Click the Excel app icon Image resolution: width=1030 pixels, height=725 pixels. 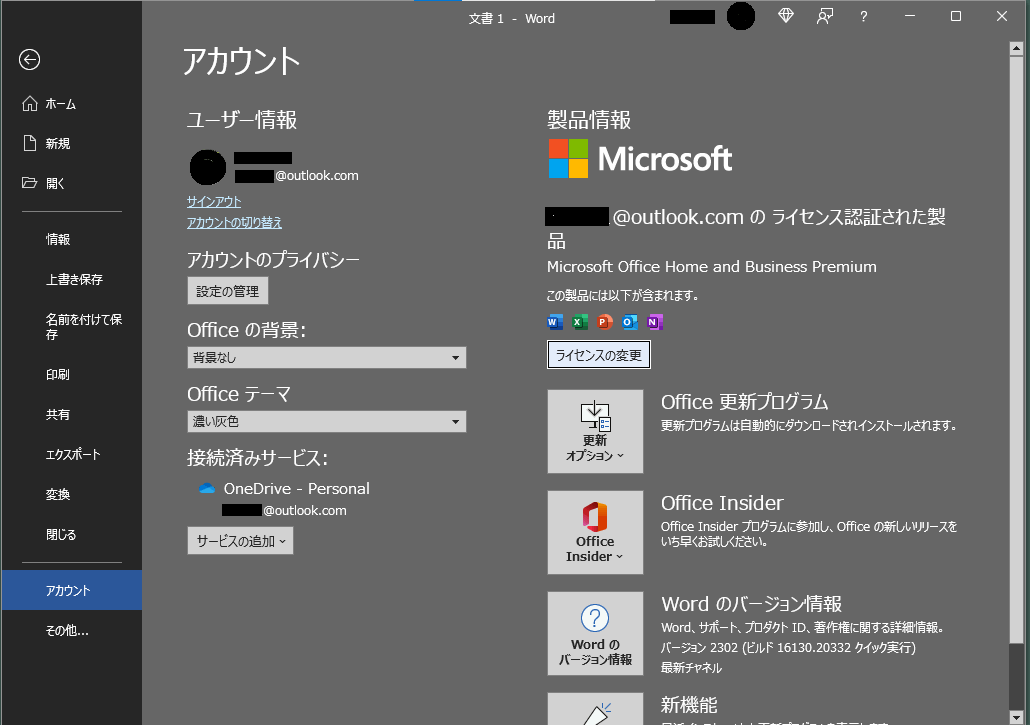pyautogui.click(x=579, y=322)
